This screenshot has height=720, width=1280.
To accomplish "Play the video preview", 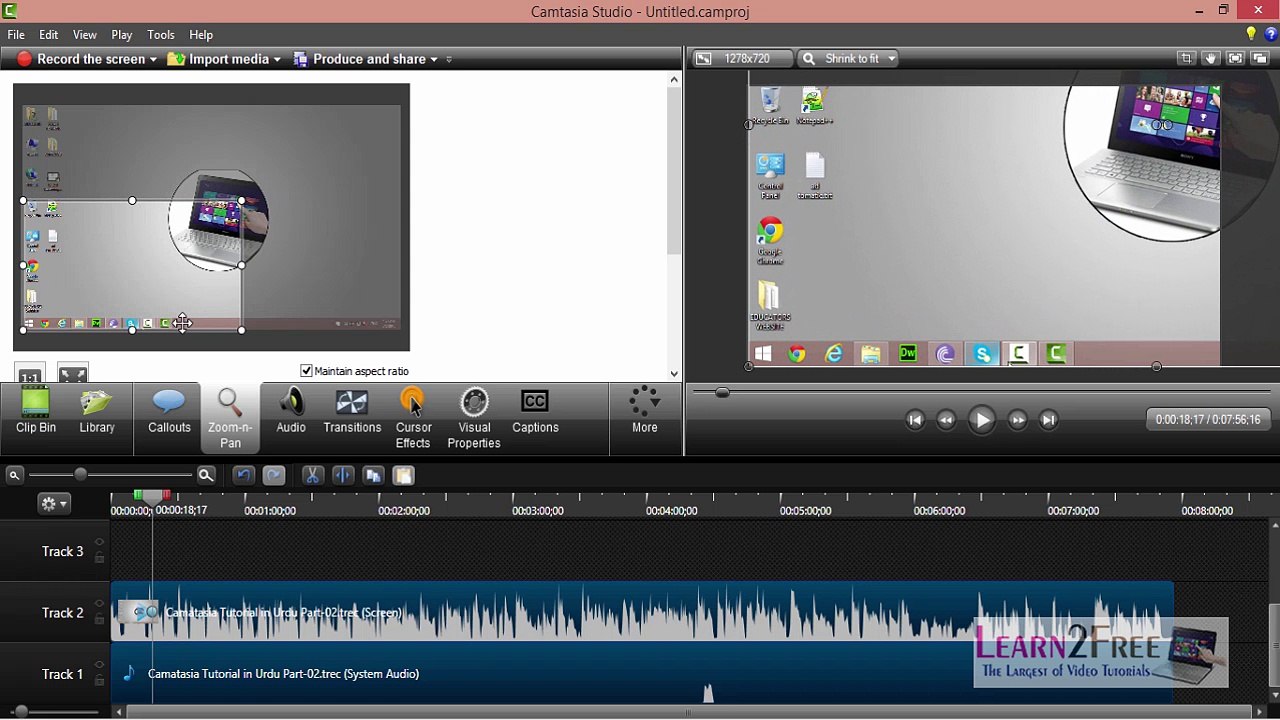I will pos(981,420).
